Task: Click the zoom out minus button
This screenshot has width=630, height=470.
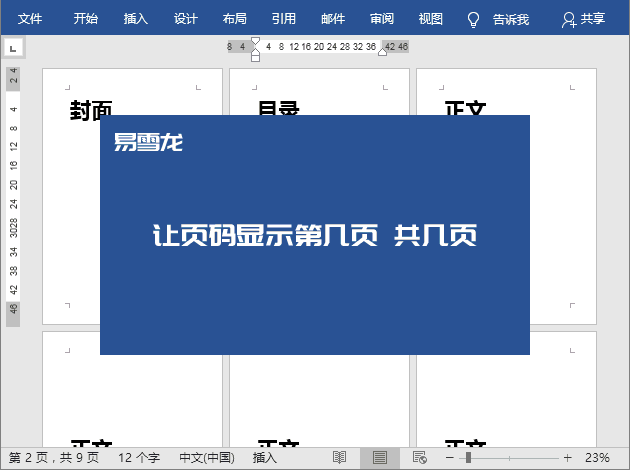Action: [x=450, y=458]
